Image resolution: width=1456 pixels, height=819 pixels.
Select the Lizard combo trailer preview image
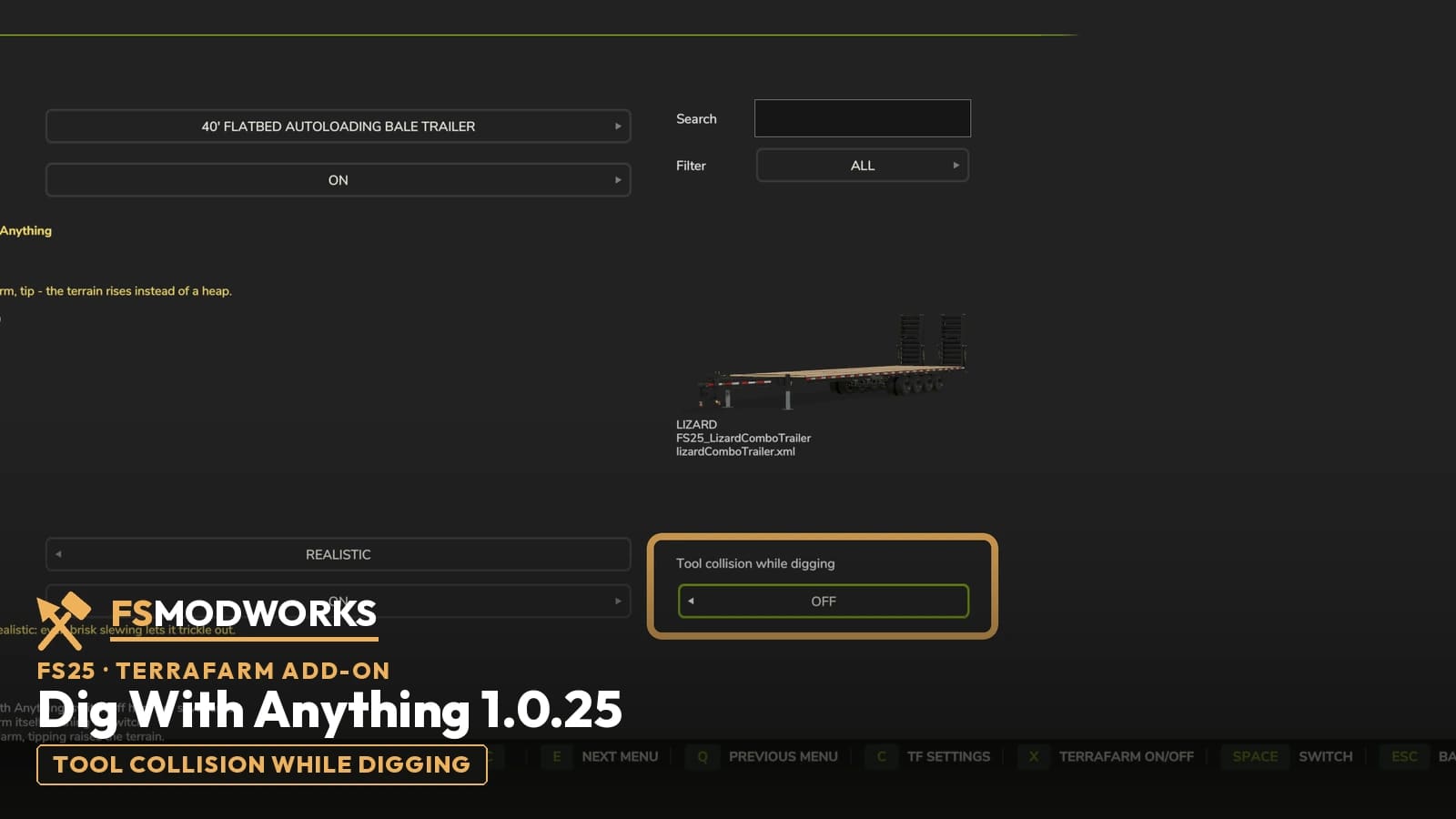(831, 362)
